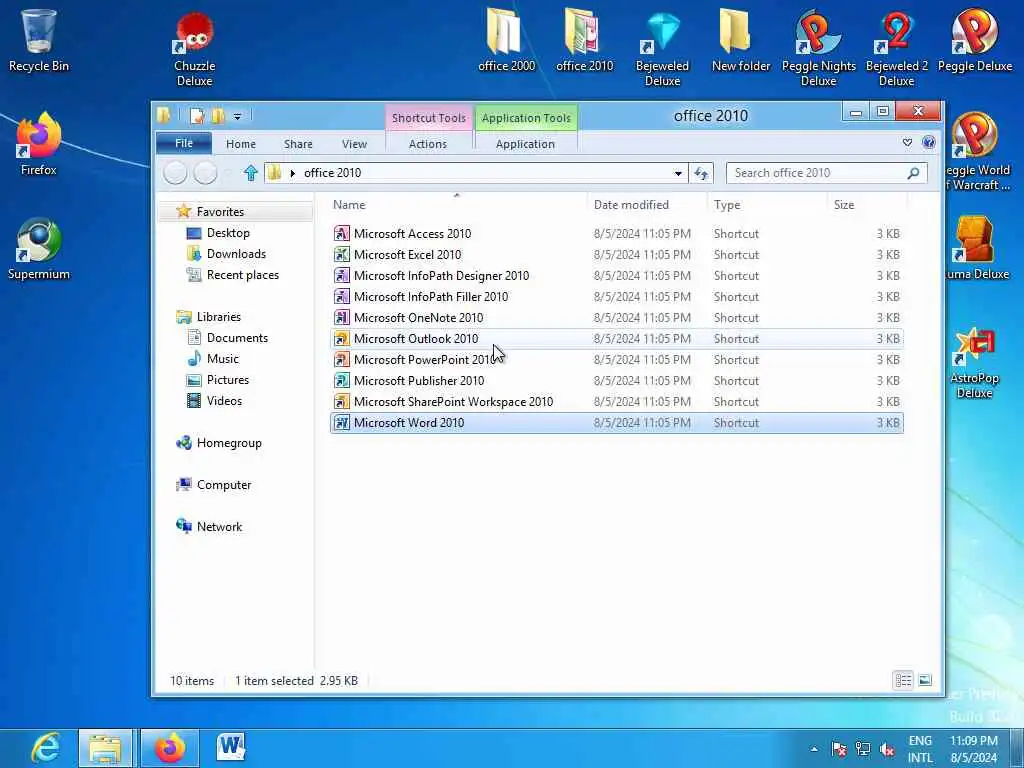Click the Action Center flag icon
The height and width of the screenshot is (768, 1024).
tap(839, 749)
